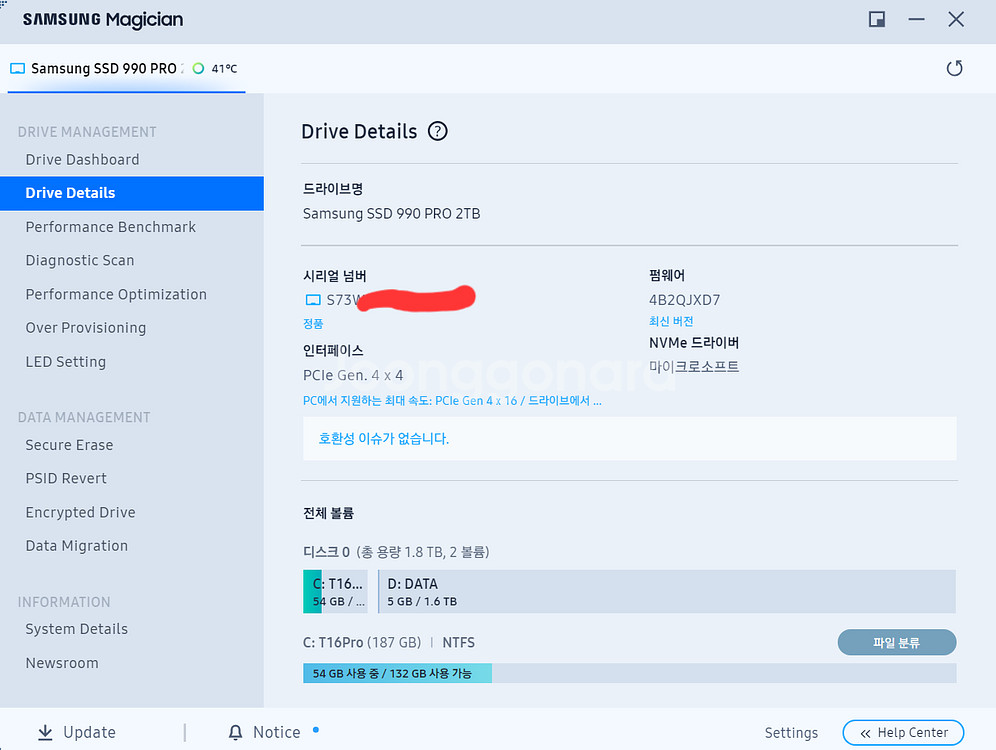Click the NTFS file system label
Screen dimensions: 996x750
(459, 642)
